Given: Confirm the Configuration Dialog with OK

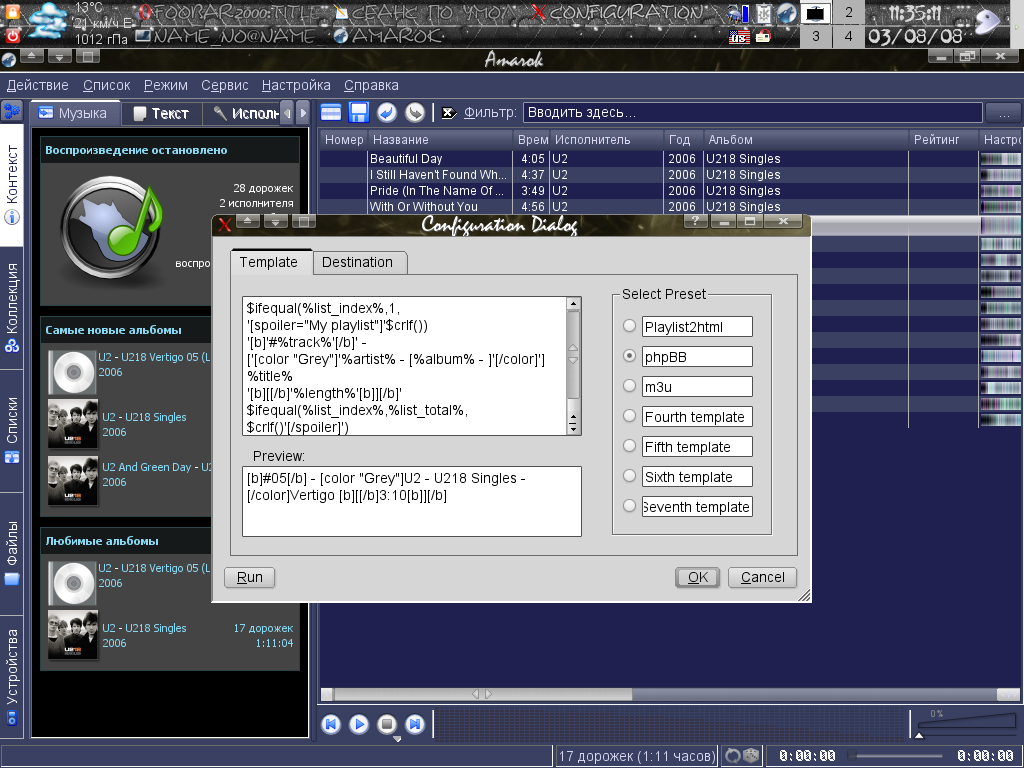Looking at the screenshot, I should click(x=697, y=577).
